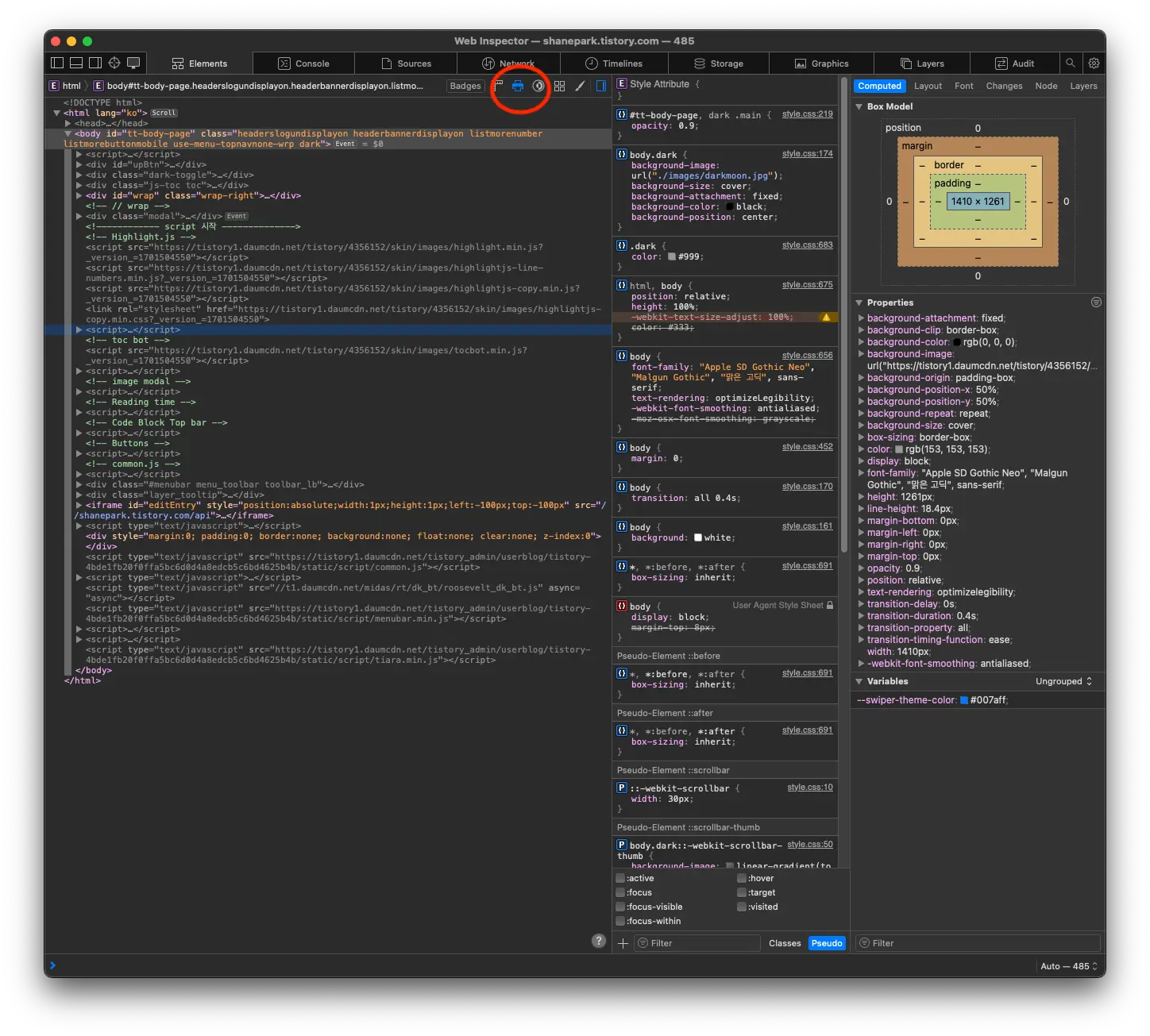The image size is (1150, 1036).
Task: Select the Computed sidebar tab
Action: (879, 86)
